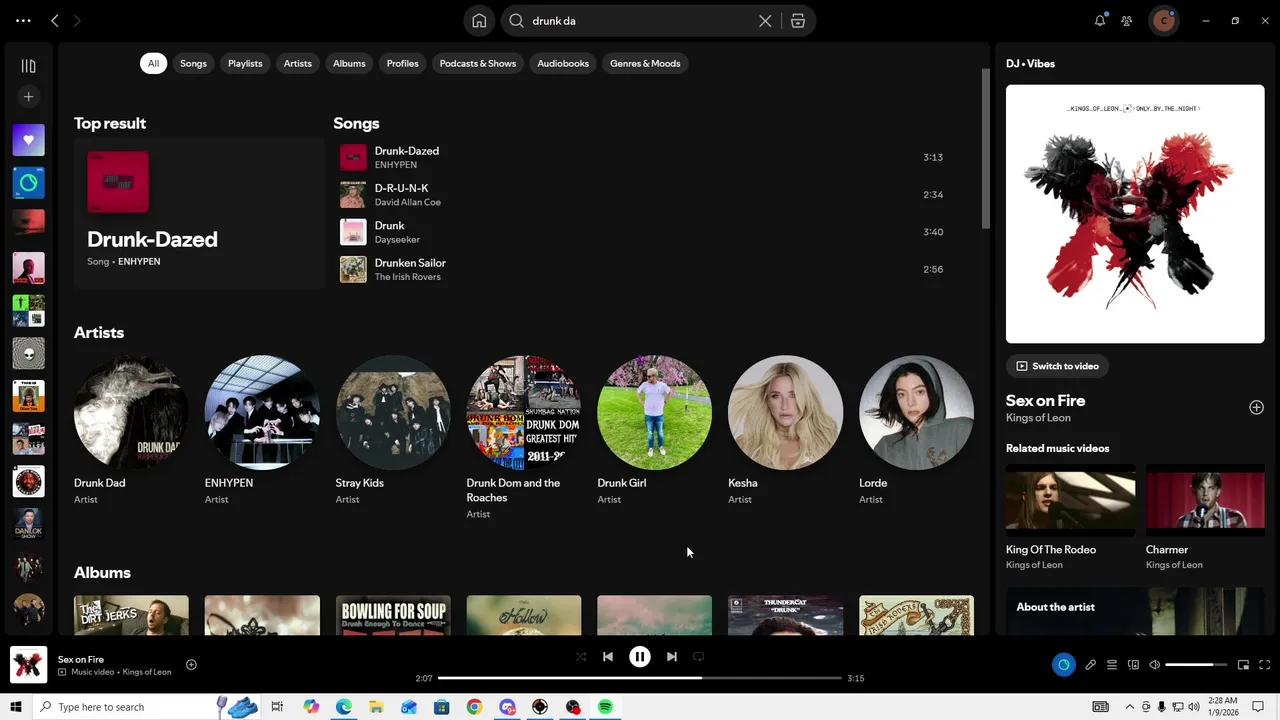1280x720 pixels.
Task: Go to Spotify Home
Action: tap(479, 21)
